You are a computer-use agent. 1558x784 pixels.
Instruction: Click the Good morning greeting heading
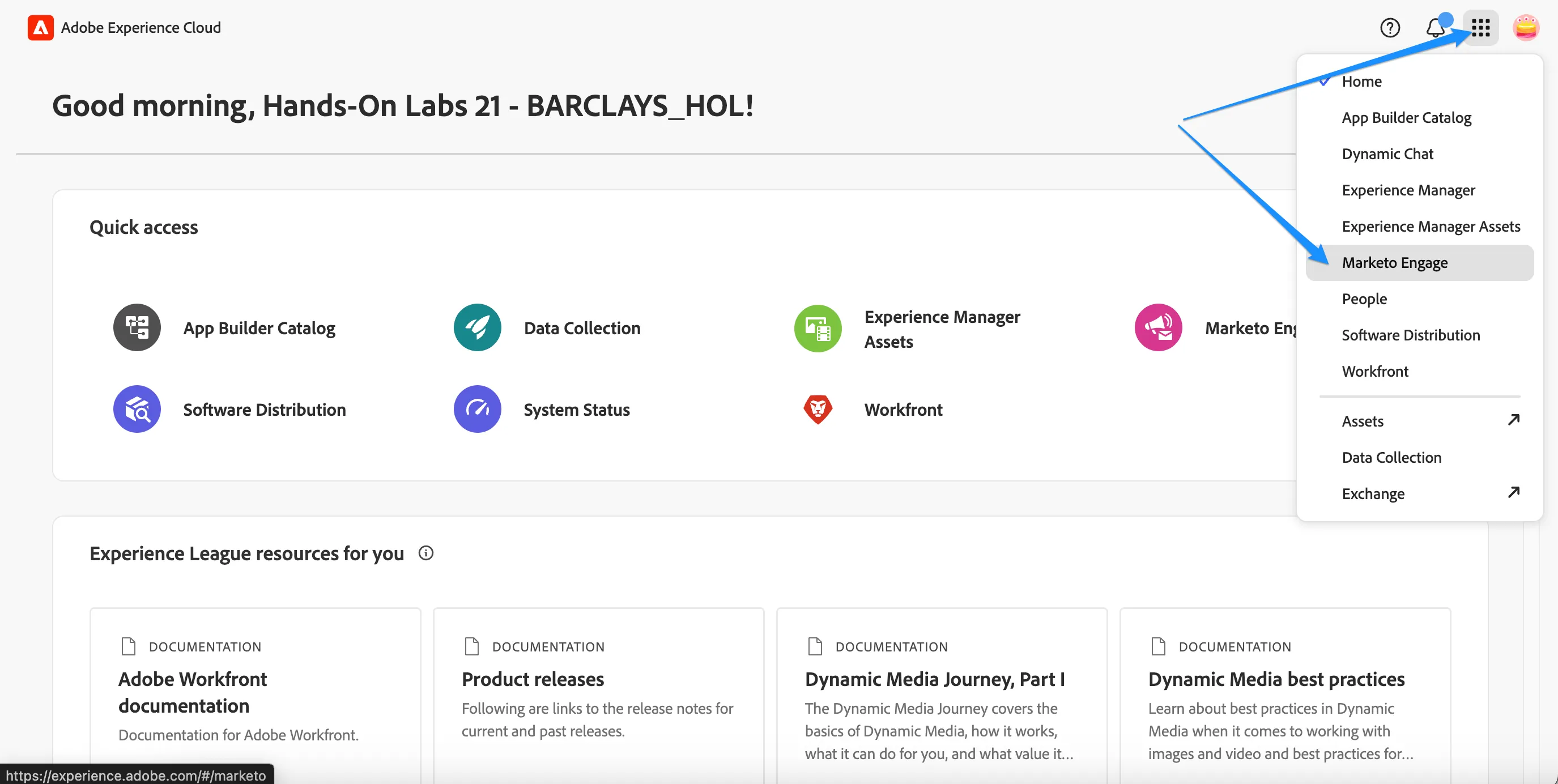point(403,106)
